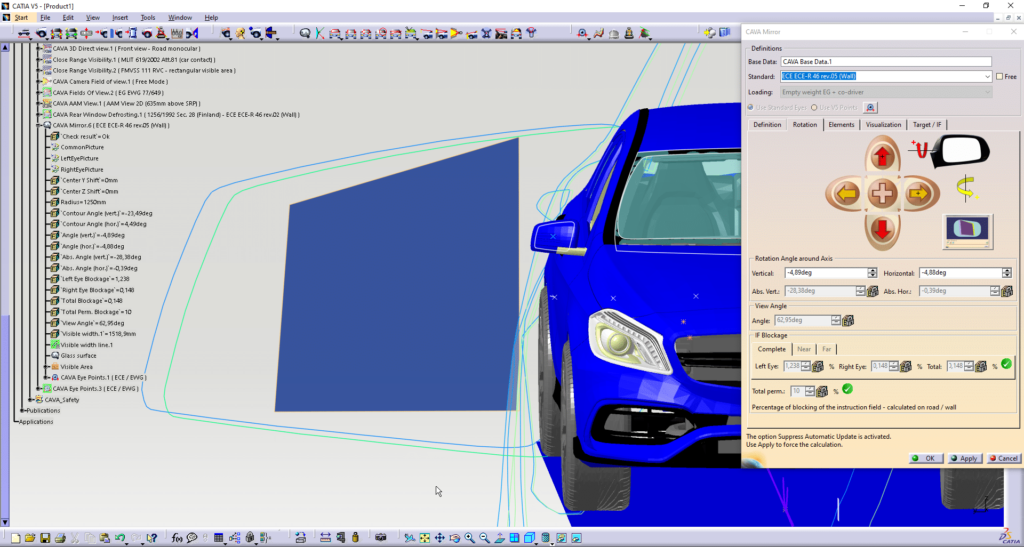Click the Design Table grid icon
This screenshot has height=547, width=1024.
[x=218, y=539]
